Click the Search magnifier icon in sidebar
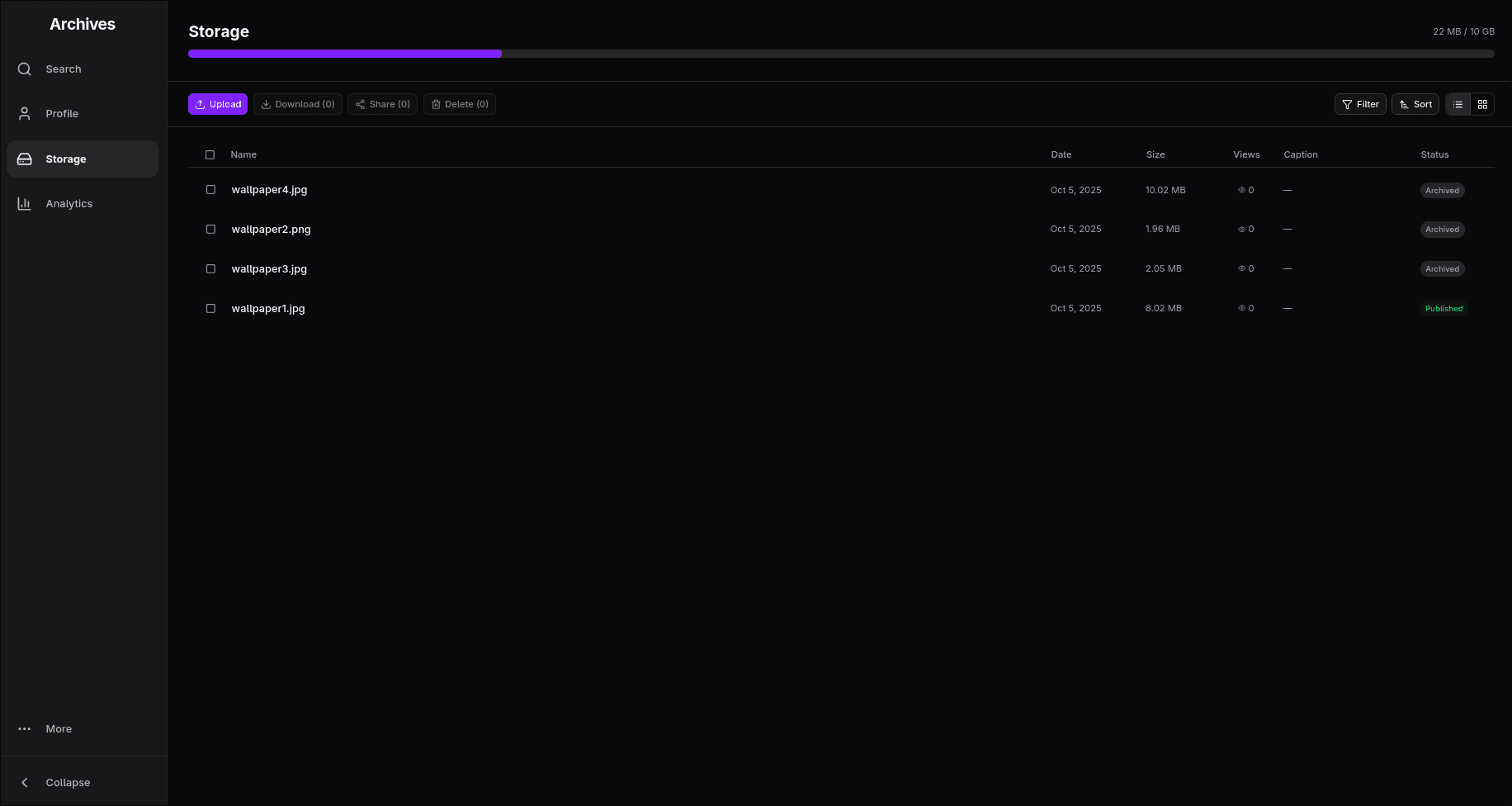1512x806 pixels. (x=25, y=69)
